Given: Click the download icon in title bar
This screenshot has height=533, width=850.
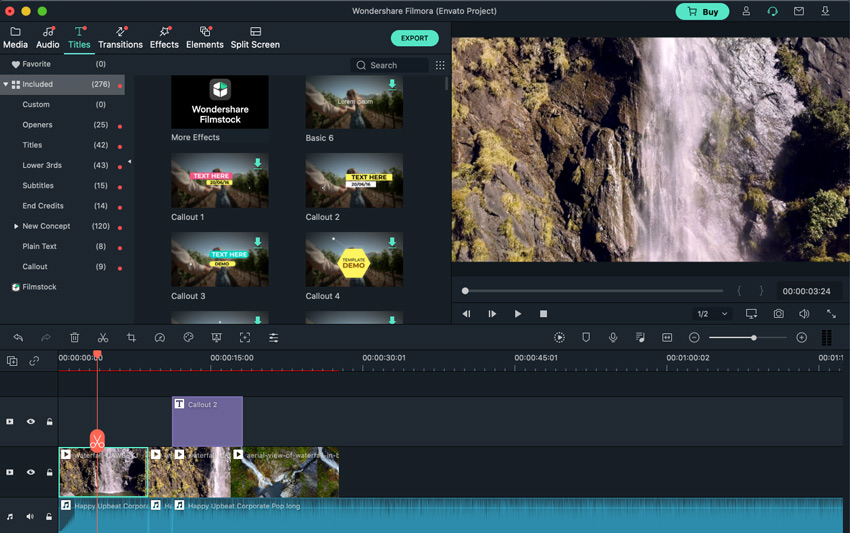Looking at the screenshot, I should pos(825,11).
